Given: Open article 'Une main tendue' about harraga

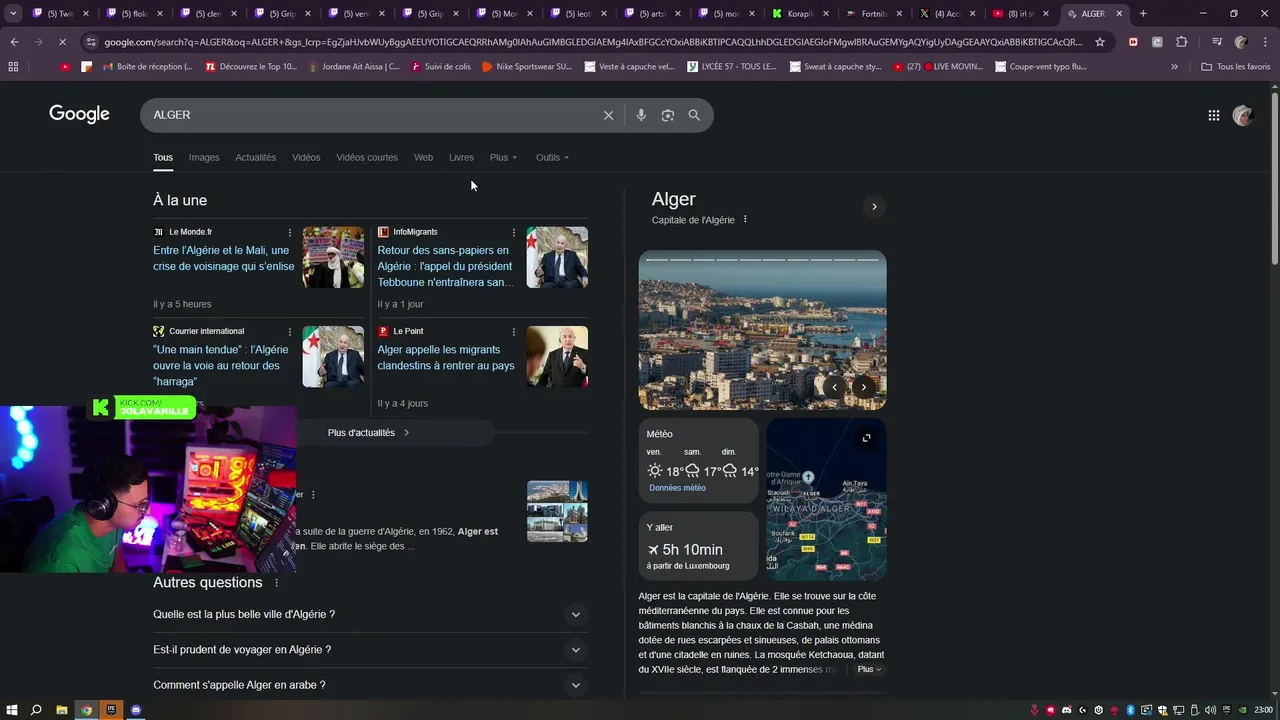Looking at the screenshot, I should coord(221,365).
